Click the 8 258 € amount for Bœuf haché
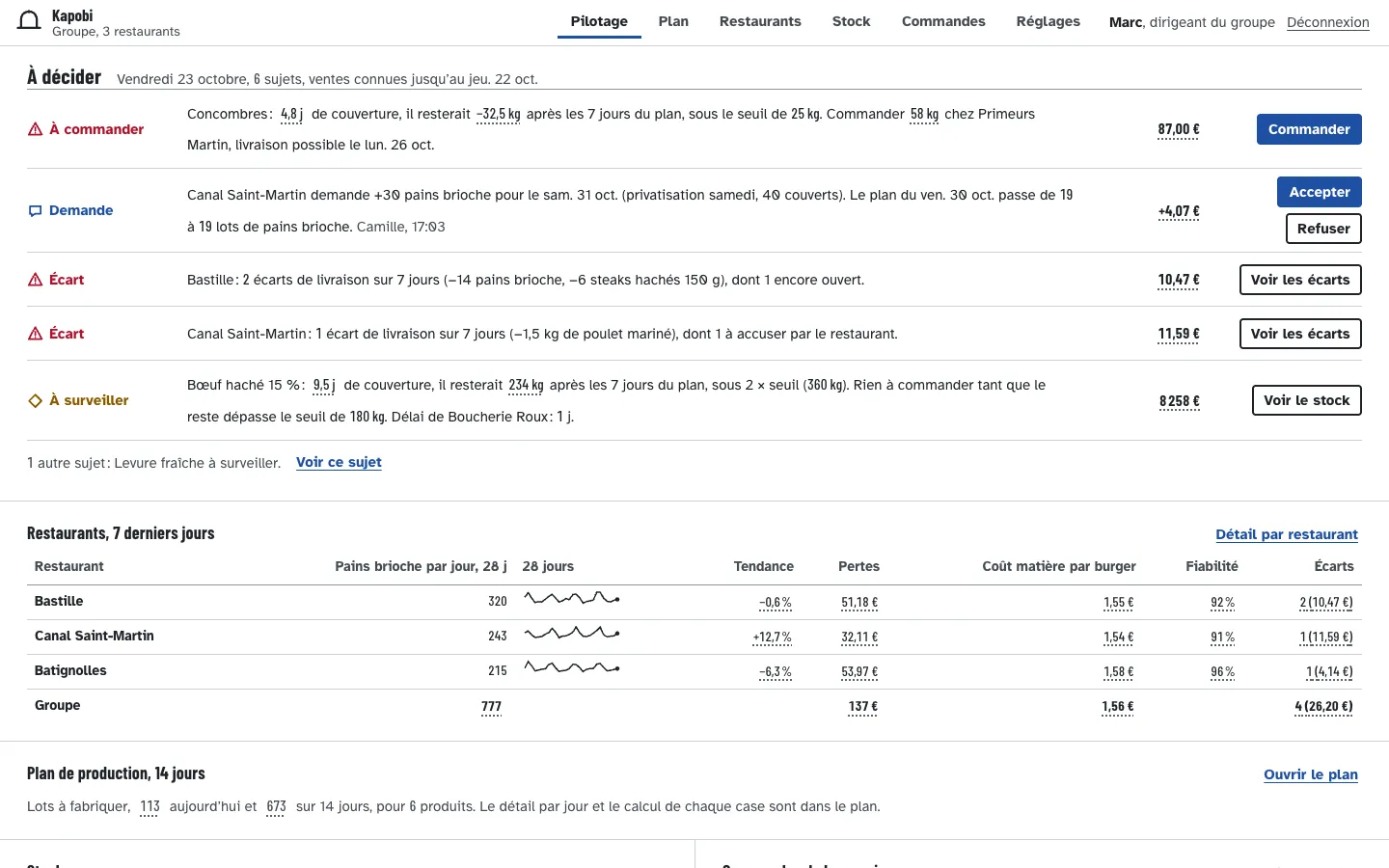Viewport: 1389px width, 868px height. (1180, 401)
